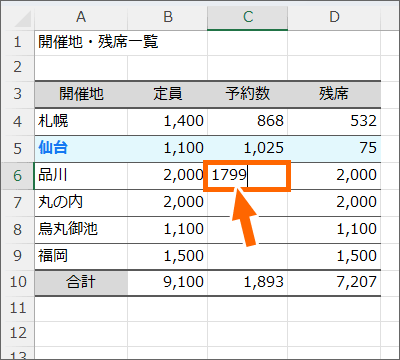400x360 pixels.
Task: Click the total capacity cell 9,100
Action: click(168, 283)
